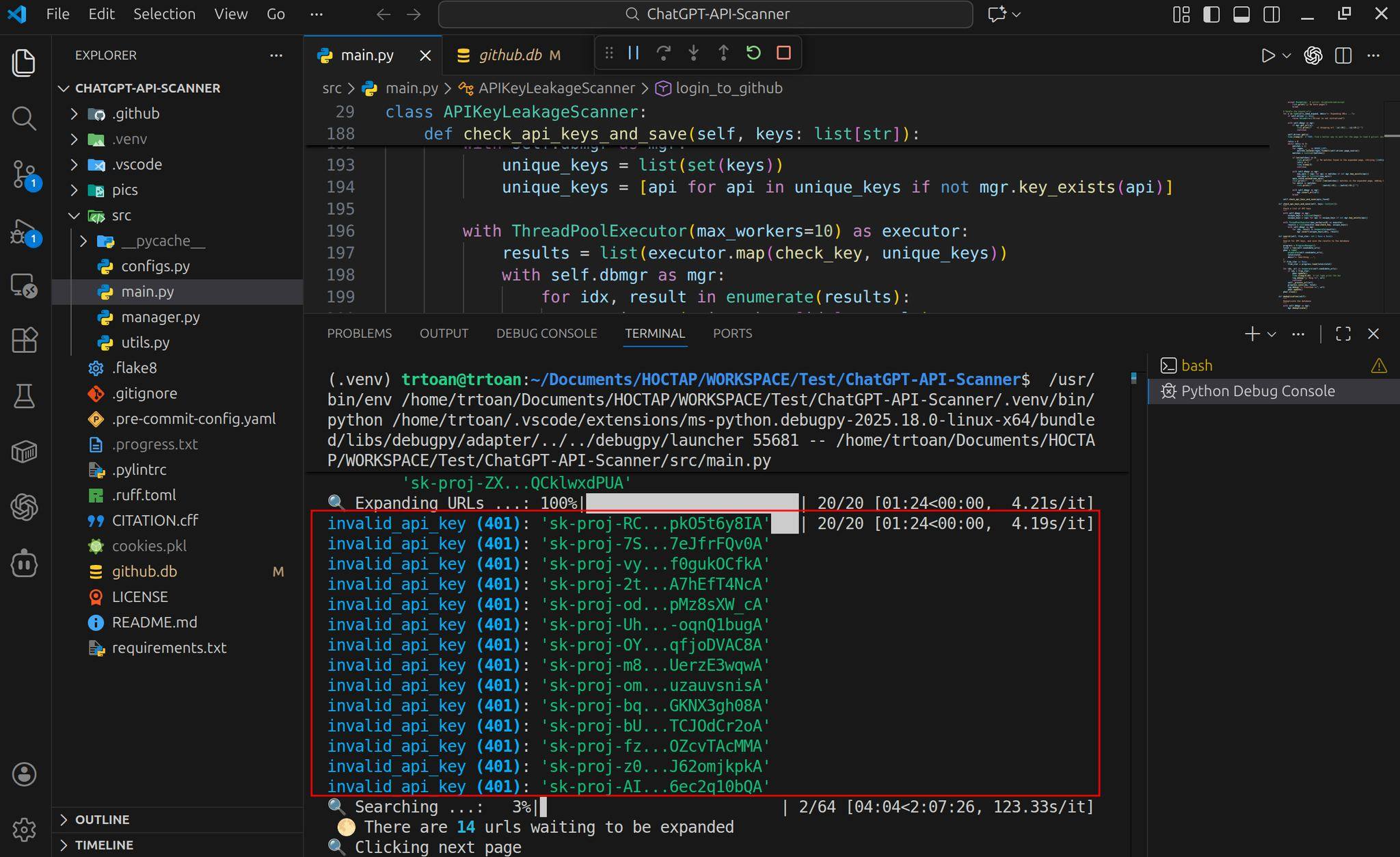Open Source Control view with badge
The width and height of the screenshot is (1400, 857).
pyautogui.click(x=24, y=174)
